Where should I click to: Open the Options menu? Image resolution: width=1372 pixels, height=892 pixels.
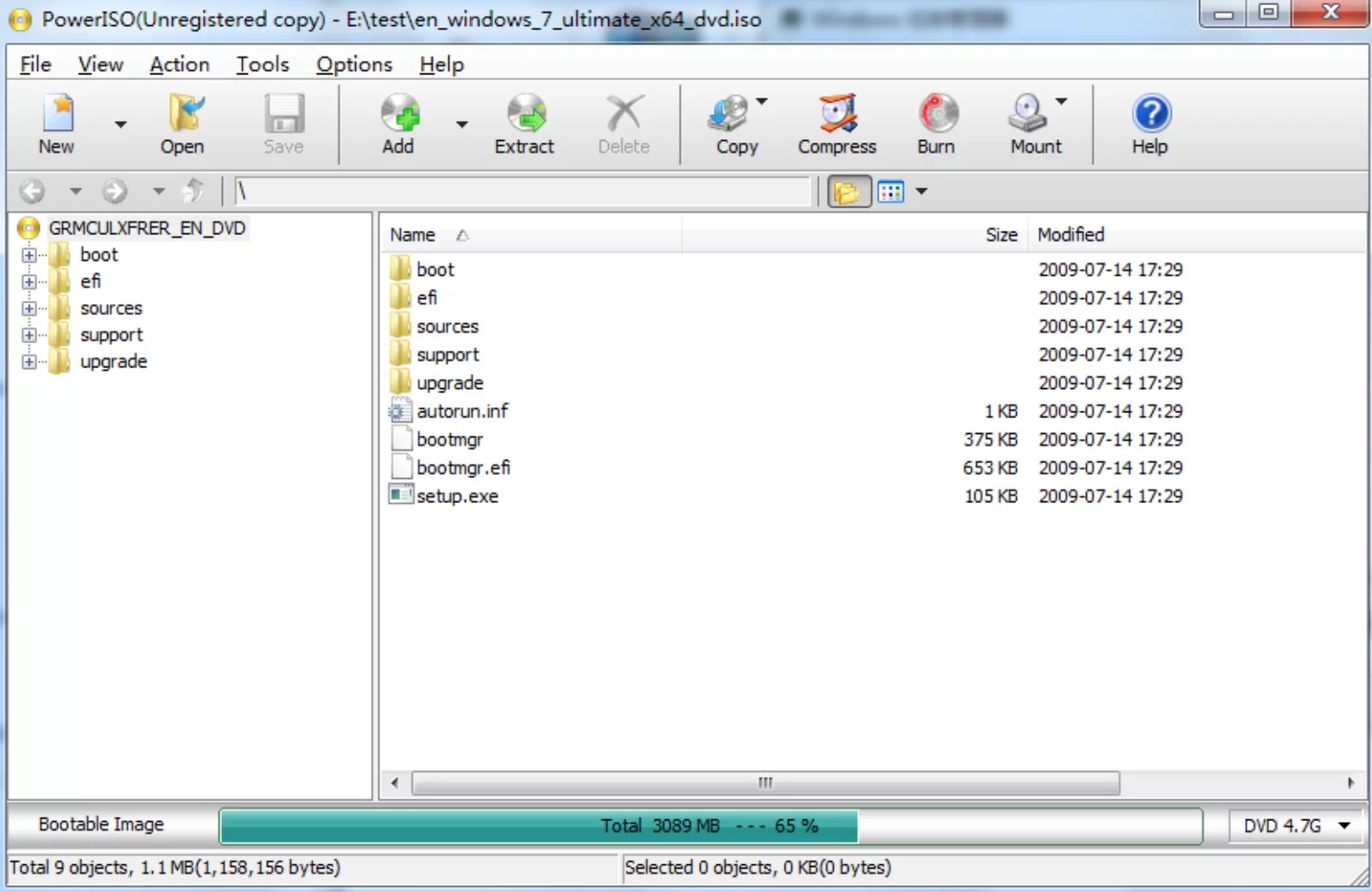coord(353,65)
